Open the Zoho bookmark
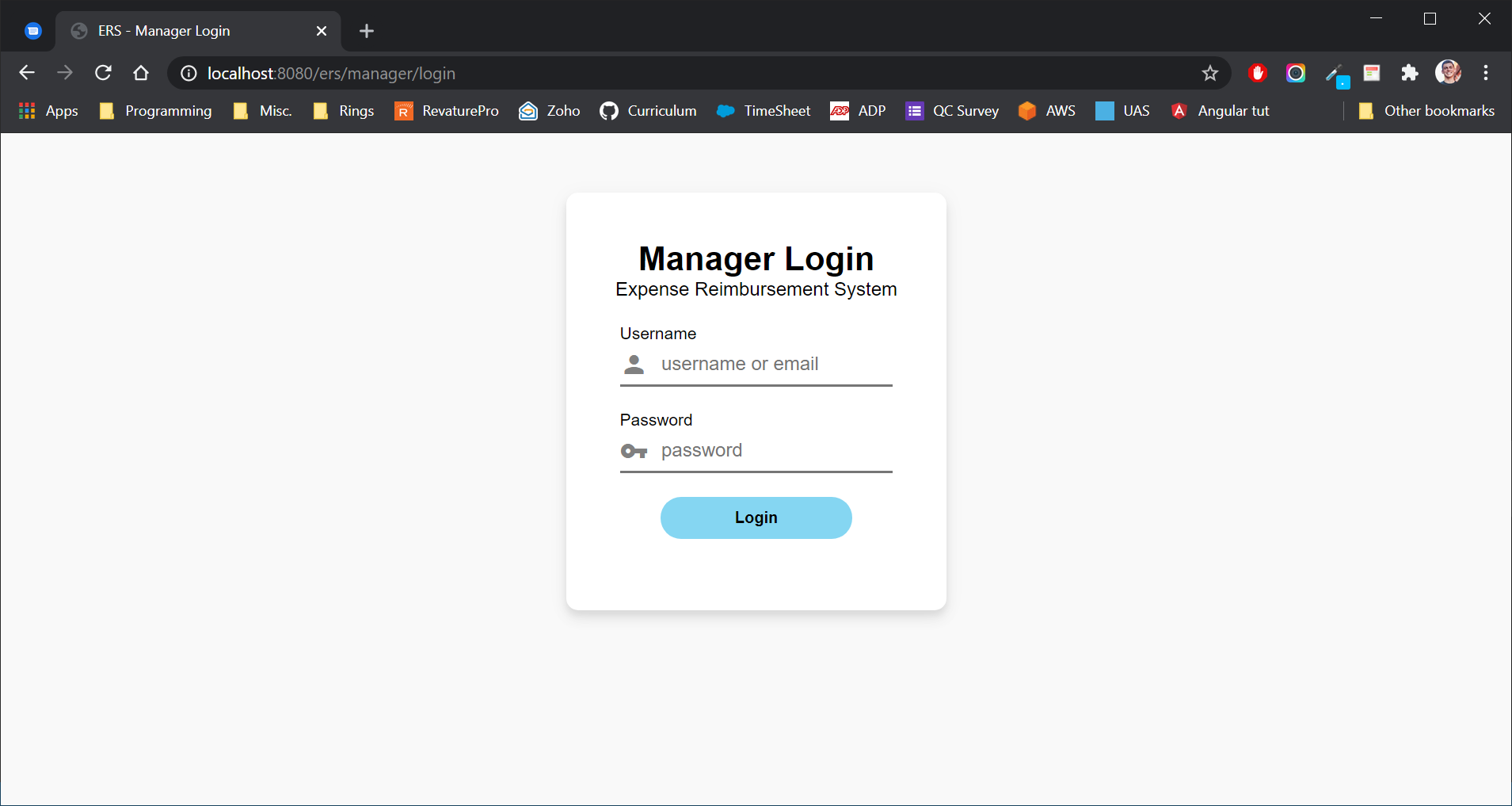Viewport: 1512px width, 806px height. tap(550, 111)
